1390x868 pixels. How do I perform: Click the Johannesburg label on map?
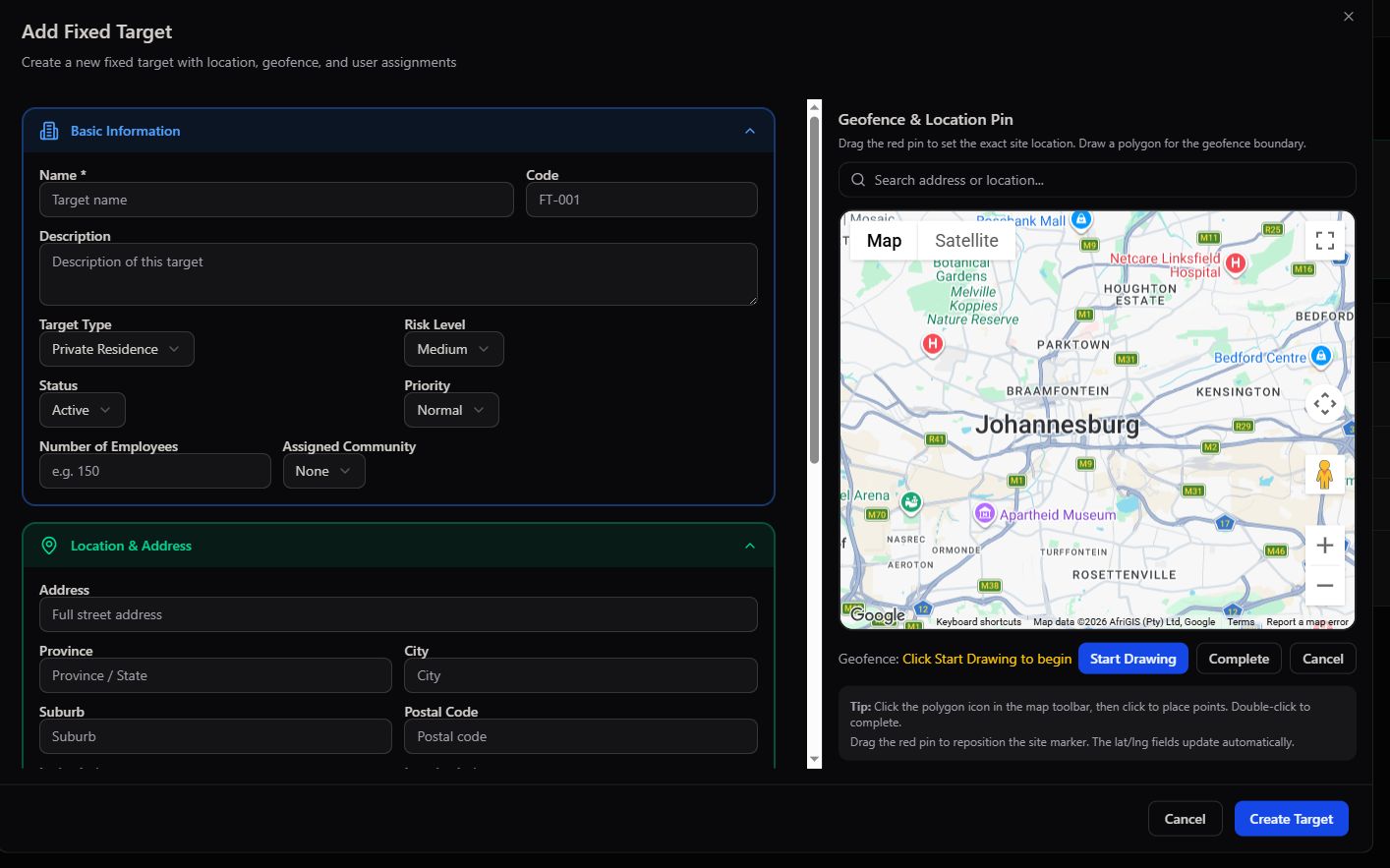coord(1057,425)
